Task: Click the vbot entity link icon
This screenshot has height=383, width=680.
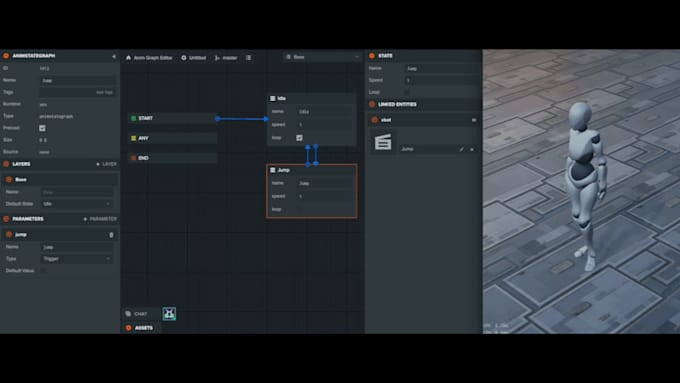Action: click(x=474, y=120)
